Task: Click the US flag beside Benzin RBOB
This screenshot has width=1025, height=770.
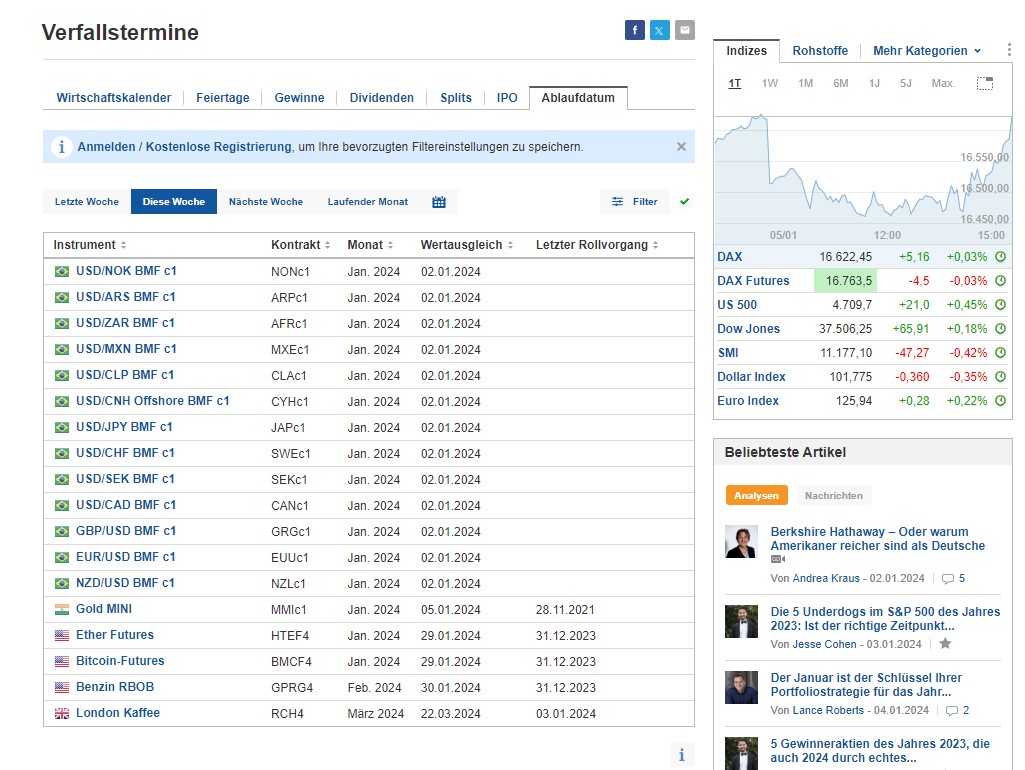Action: click(x=61, y=687)
